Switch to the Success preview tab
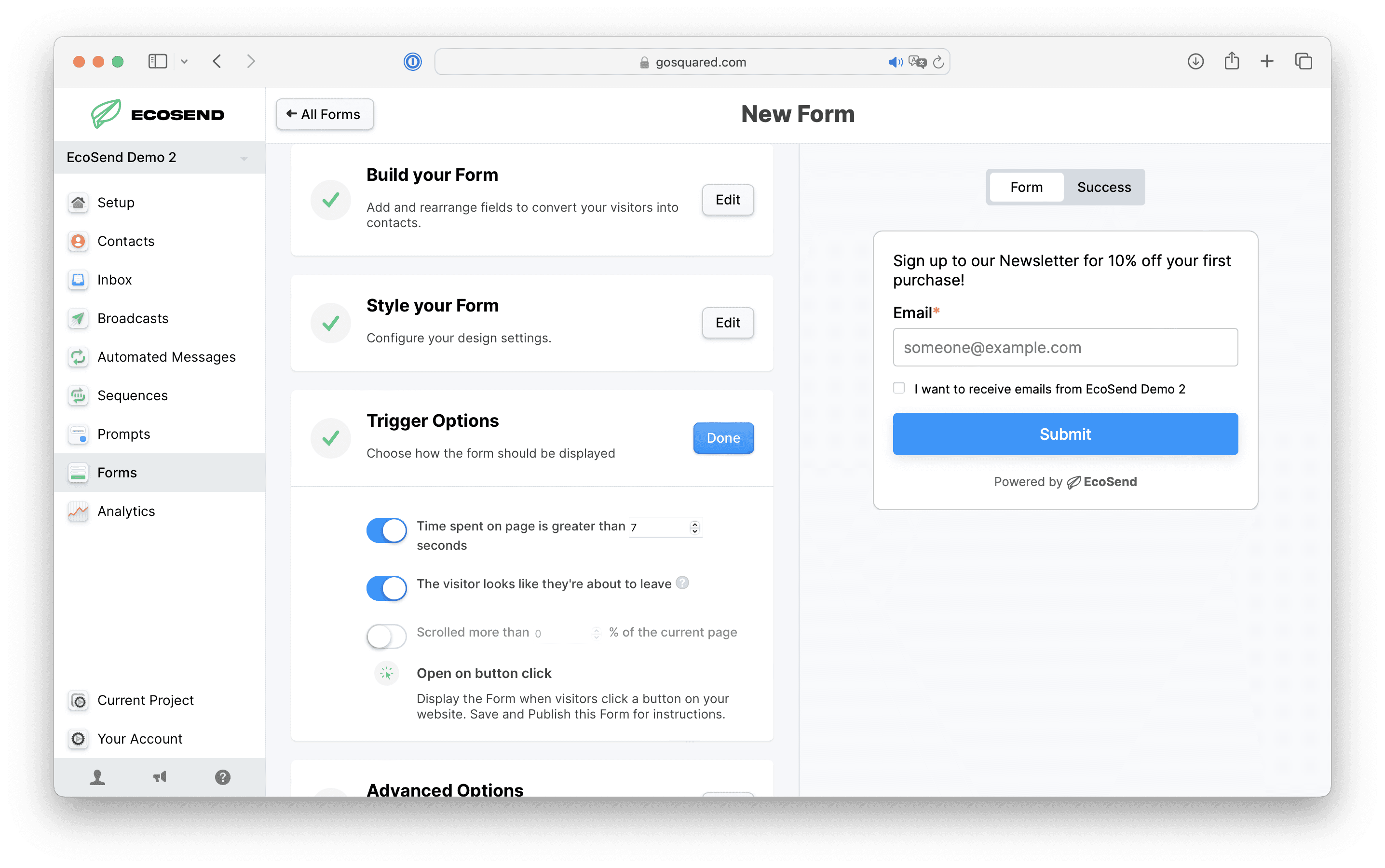1385x868 pixels. pos(1104,187)
